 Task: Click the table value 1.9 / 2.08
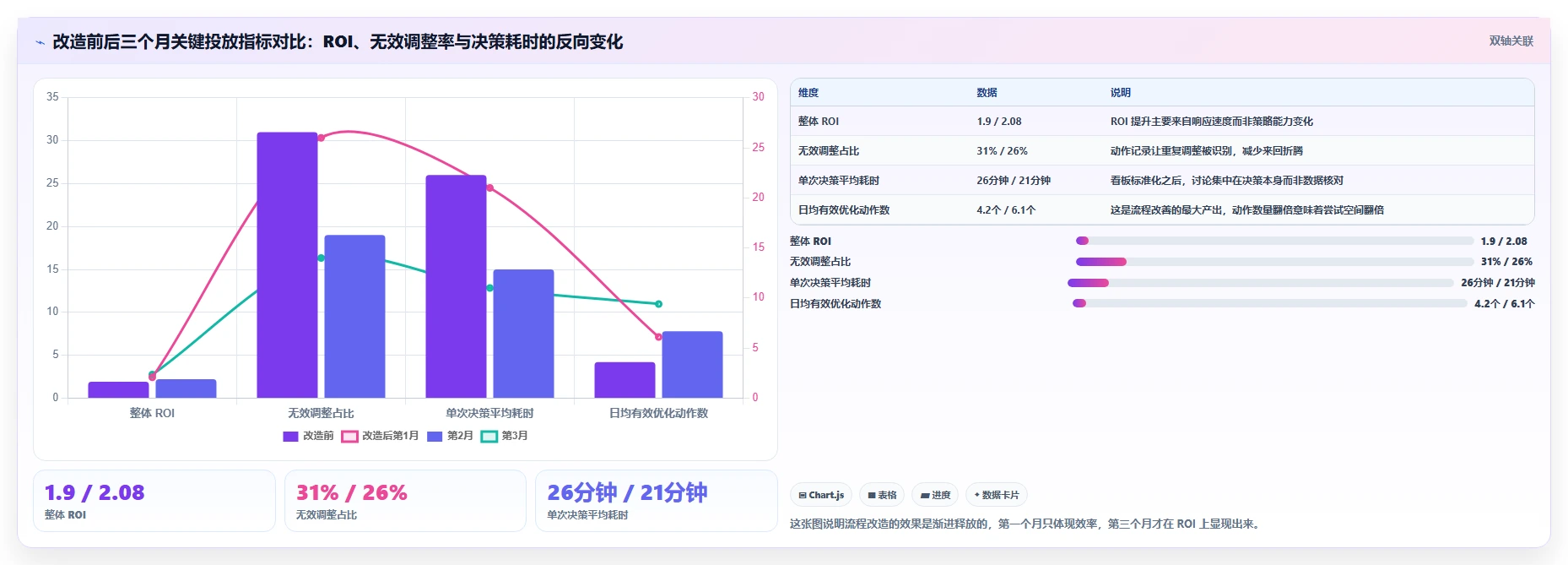point(999,122)
